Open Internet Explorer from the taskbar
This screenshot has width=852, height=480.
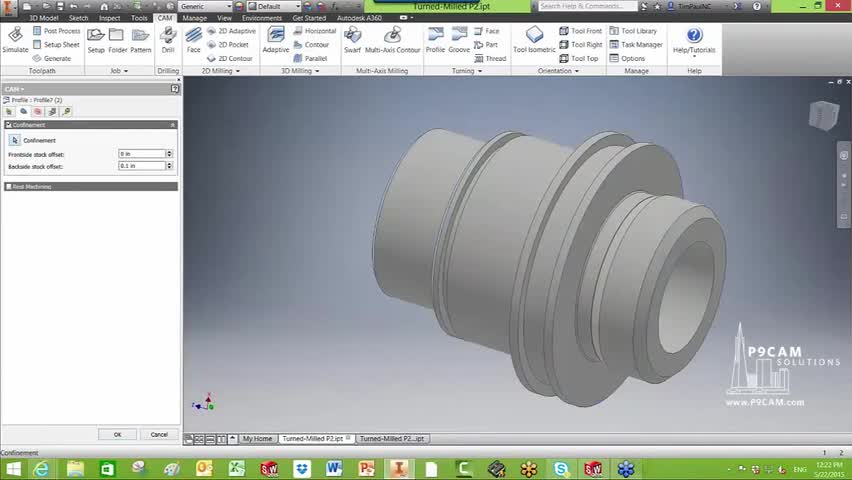pyautogui.click(x=41, y=469)
